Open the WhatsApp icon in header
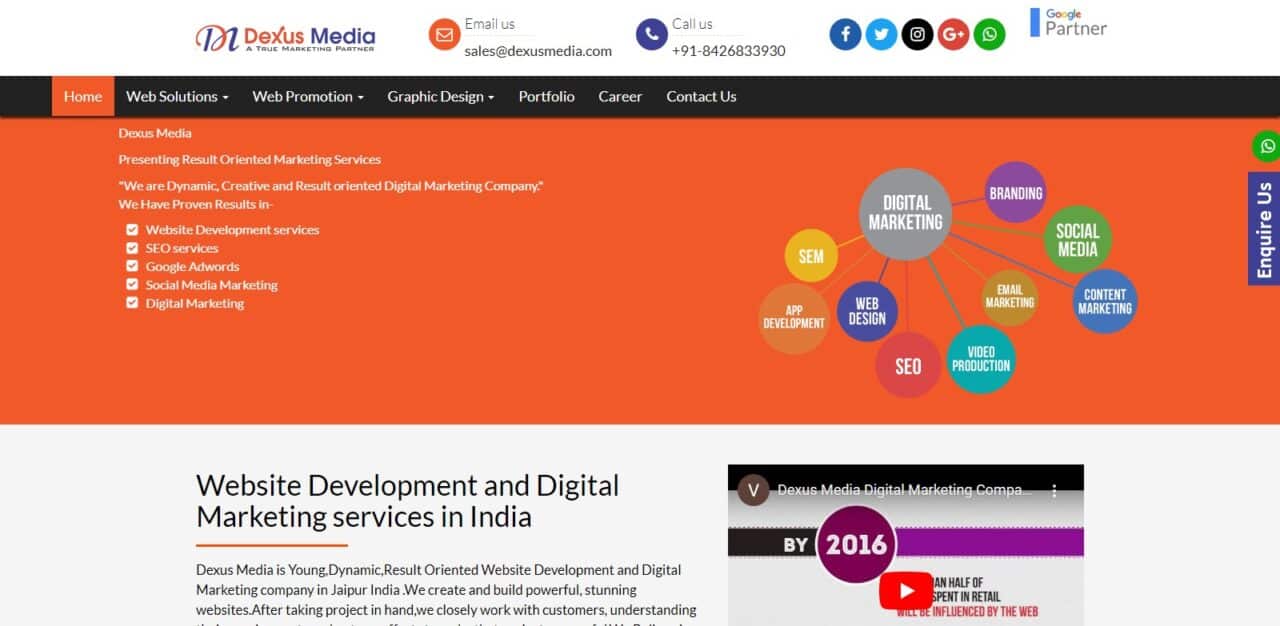The width and height of the screenshot is (1280, 626). pos(989,35)
